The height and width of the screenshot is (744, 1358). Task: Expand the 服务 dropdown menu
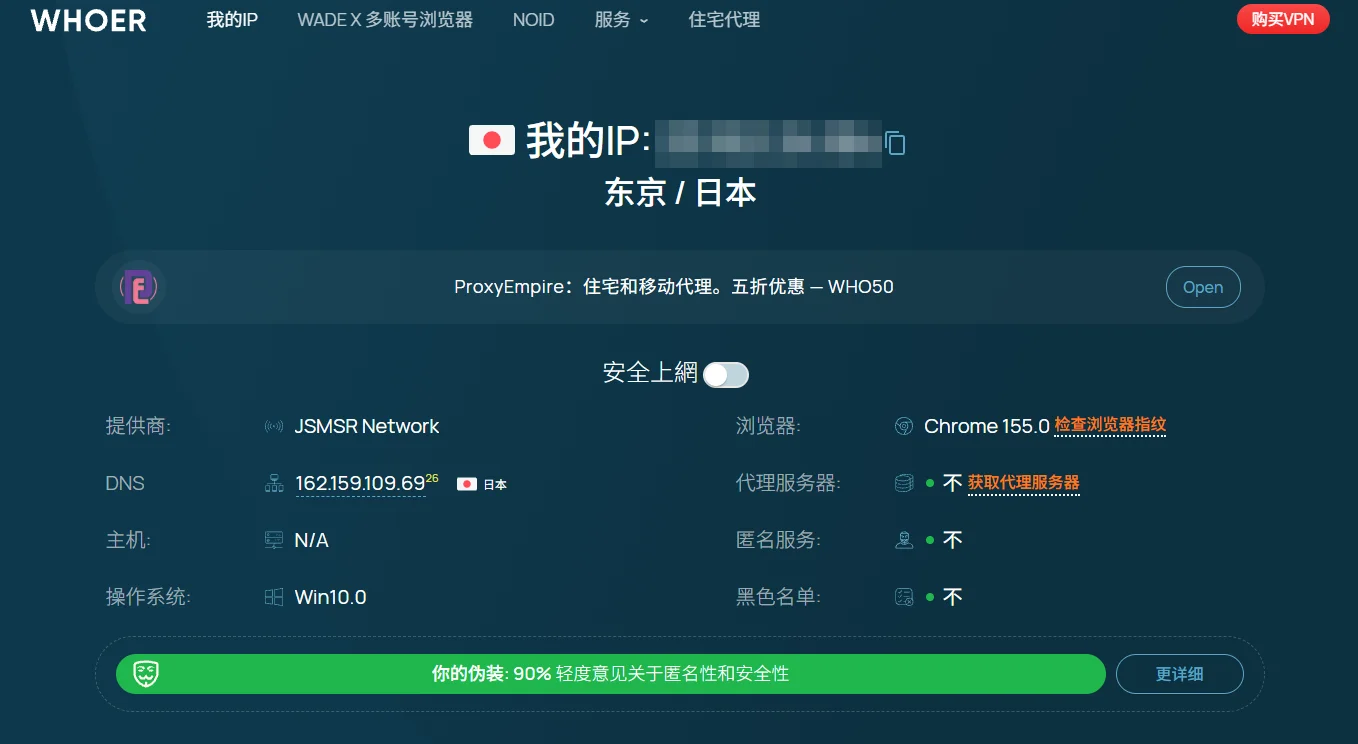pos(621,20)
